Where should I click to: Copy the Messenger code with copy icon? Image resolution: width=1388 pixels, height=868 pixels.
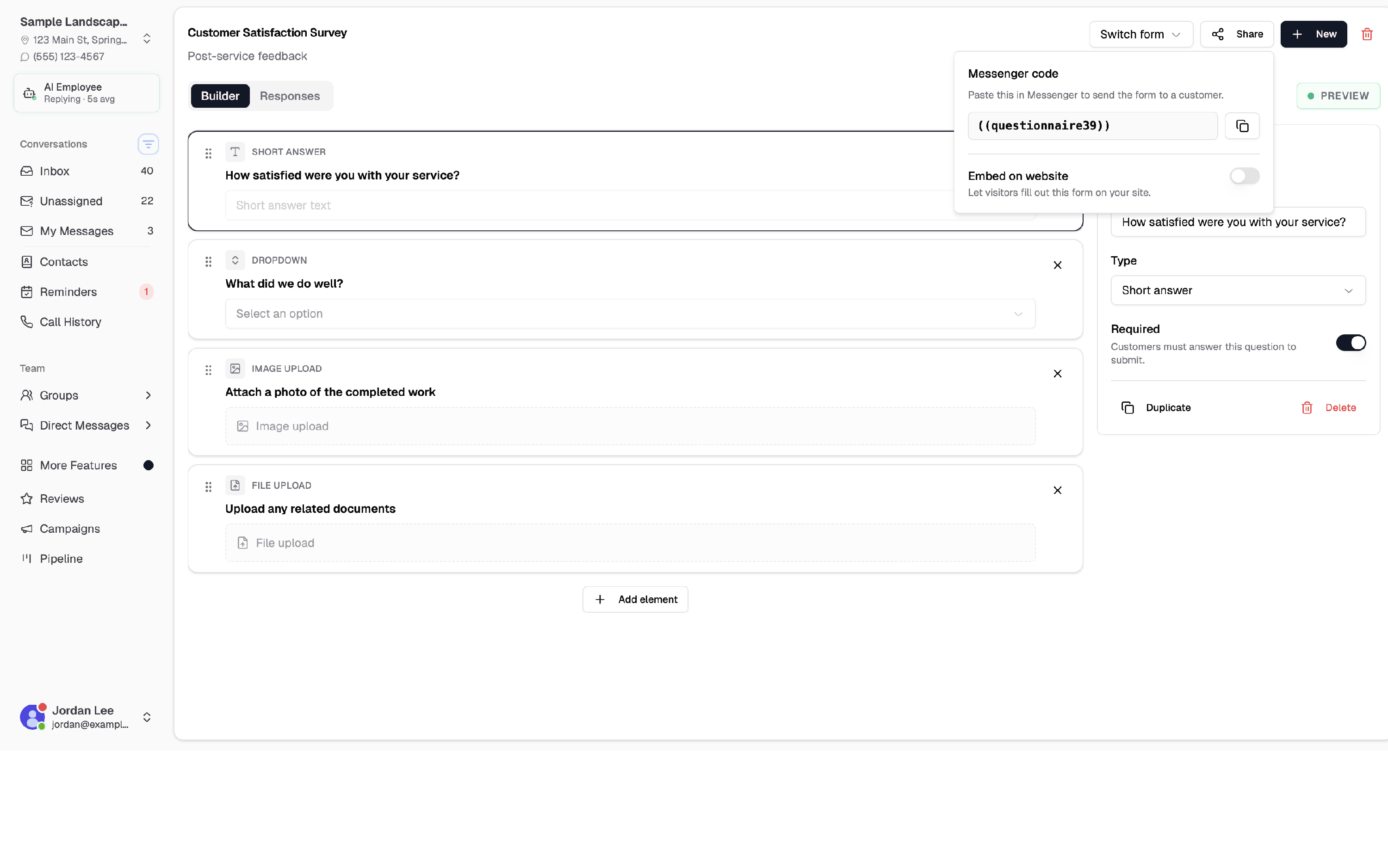[x=1241, y=126]
